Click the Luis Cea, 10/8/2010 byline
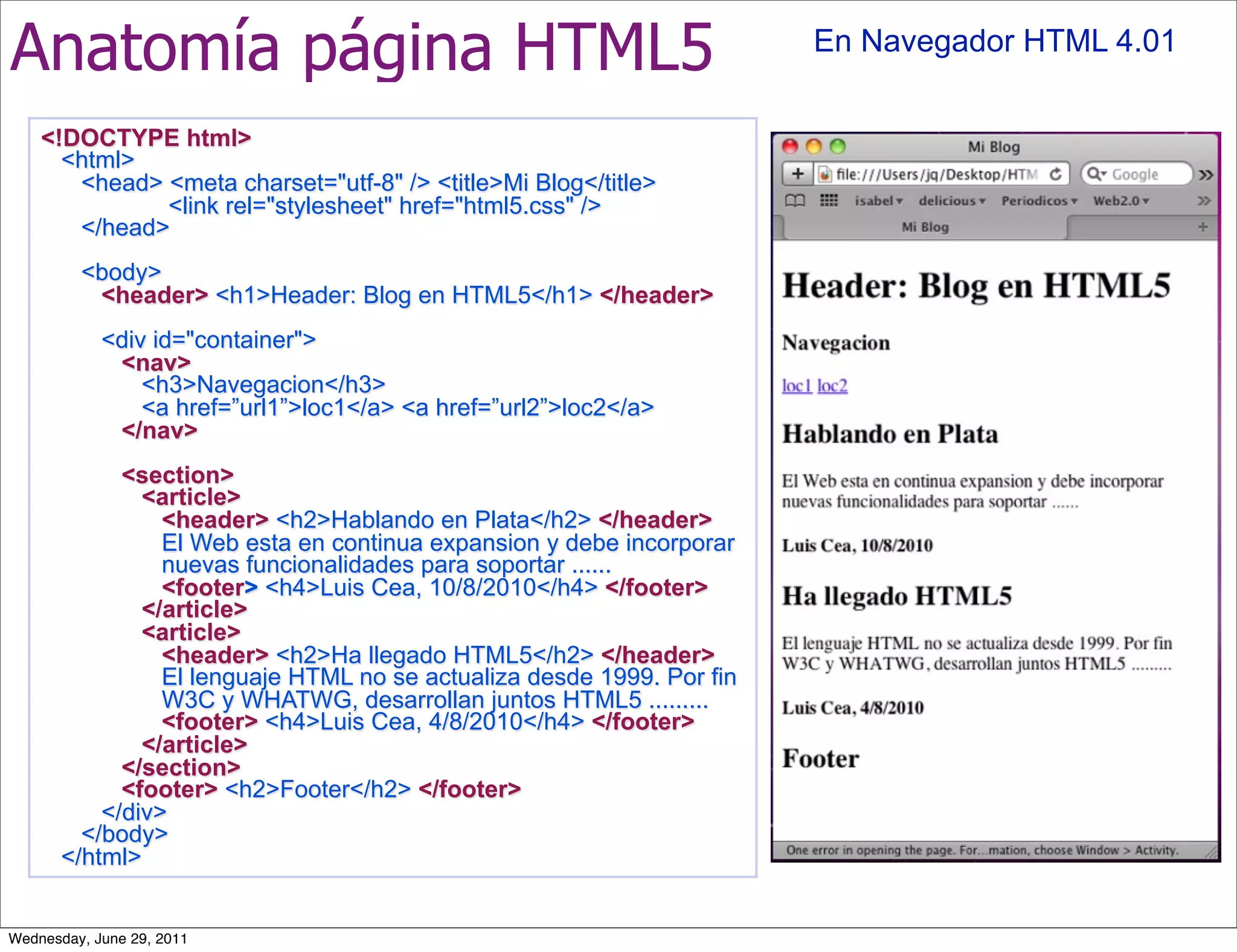 click(x=857, y=545)
